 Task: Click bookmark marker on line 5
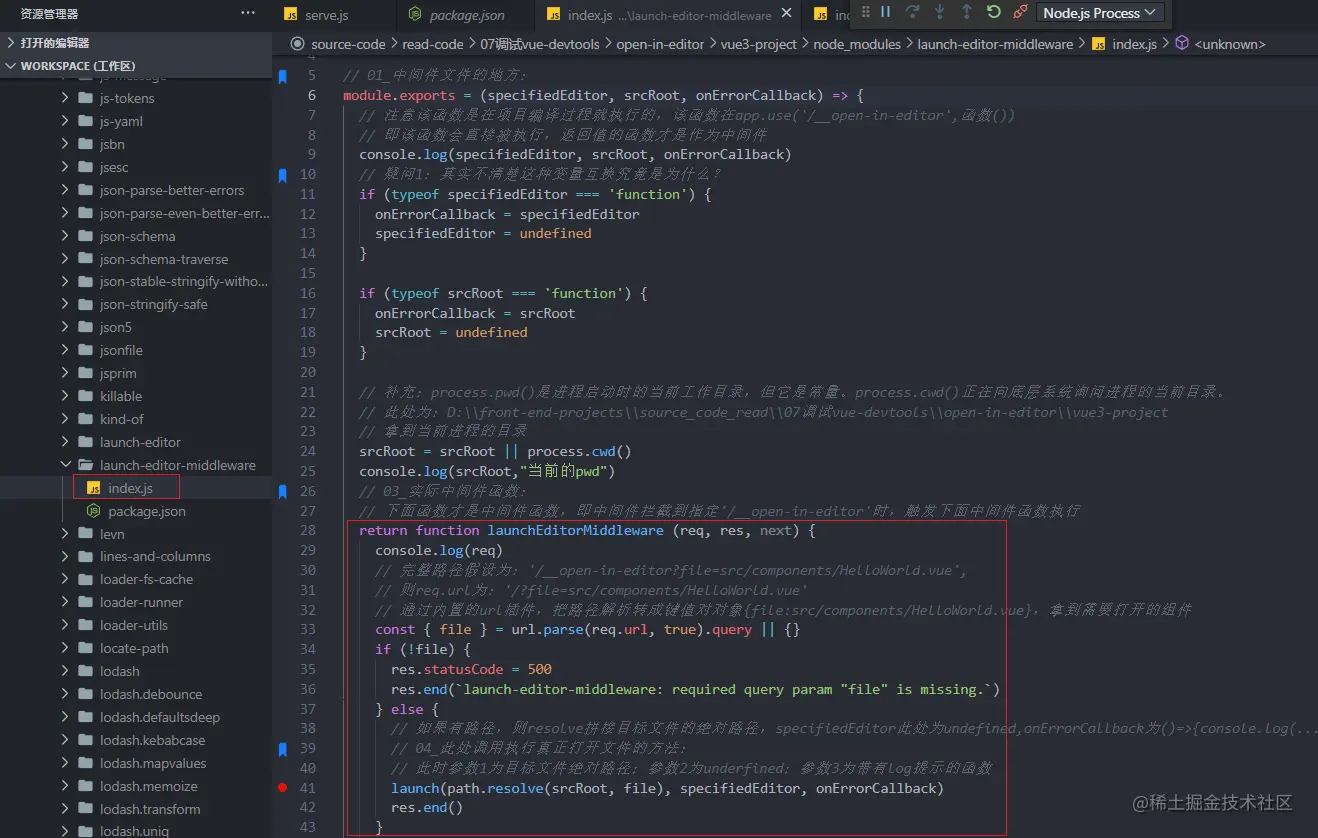pos(282,76)
